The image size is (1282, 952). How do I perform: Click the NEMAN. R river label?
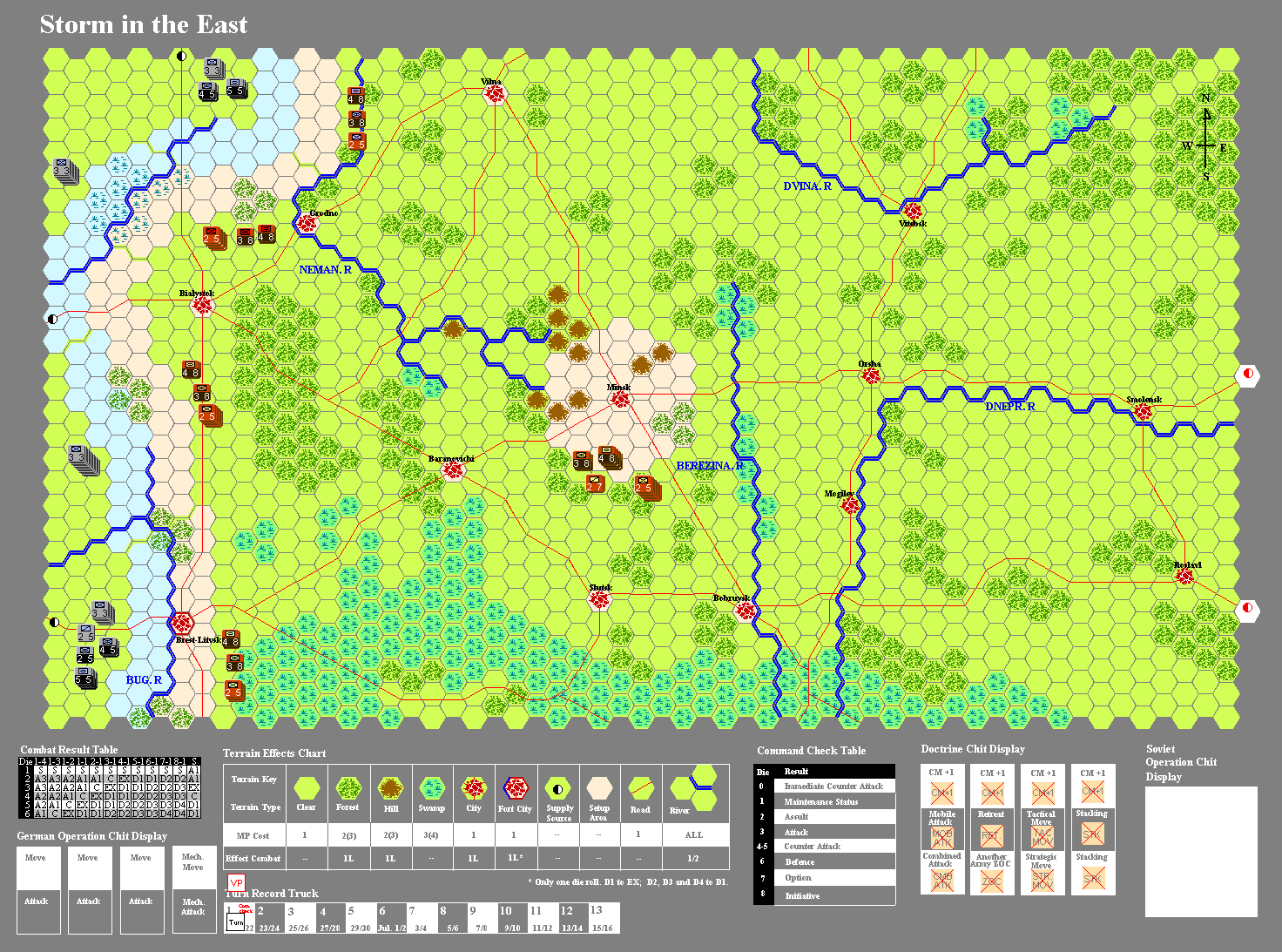click(325, 270)
